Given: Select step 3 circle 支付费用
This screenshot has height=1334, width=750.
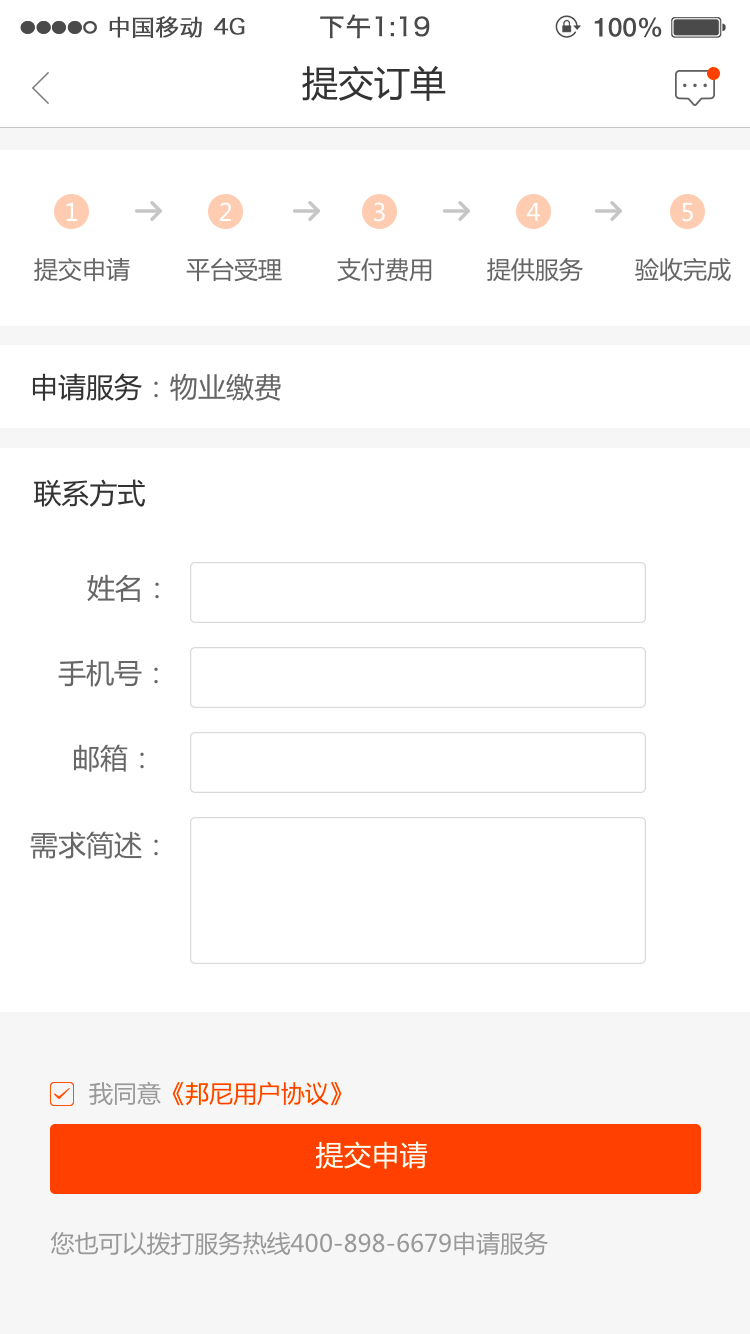Looking at the screenshot, I should point(379,211).
